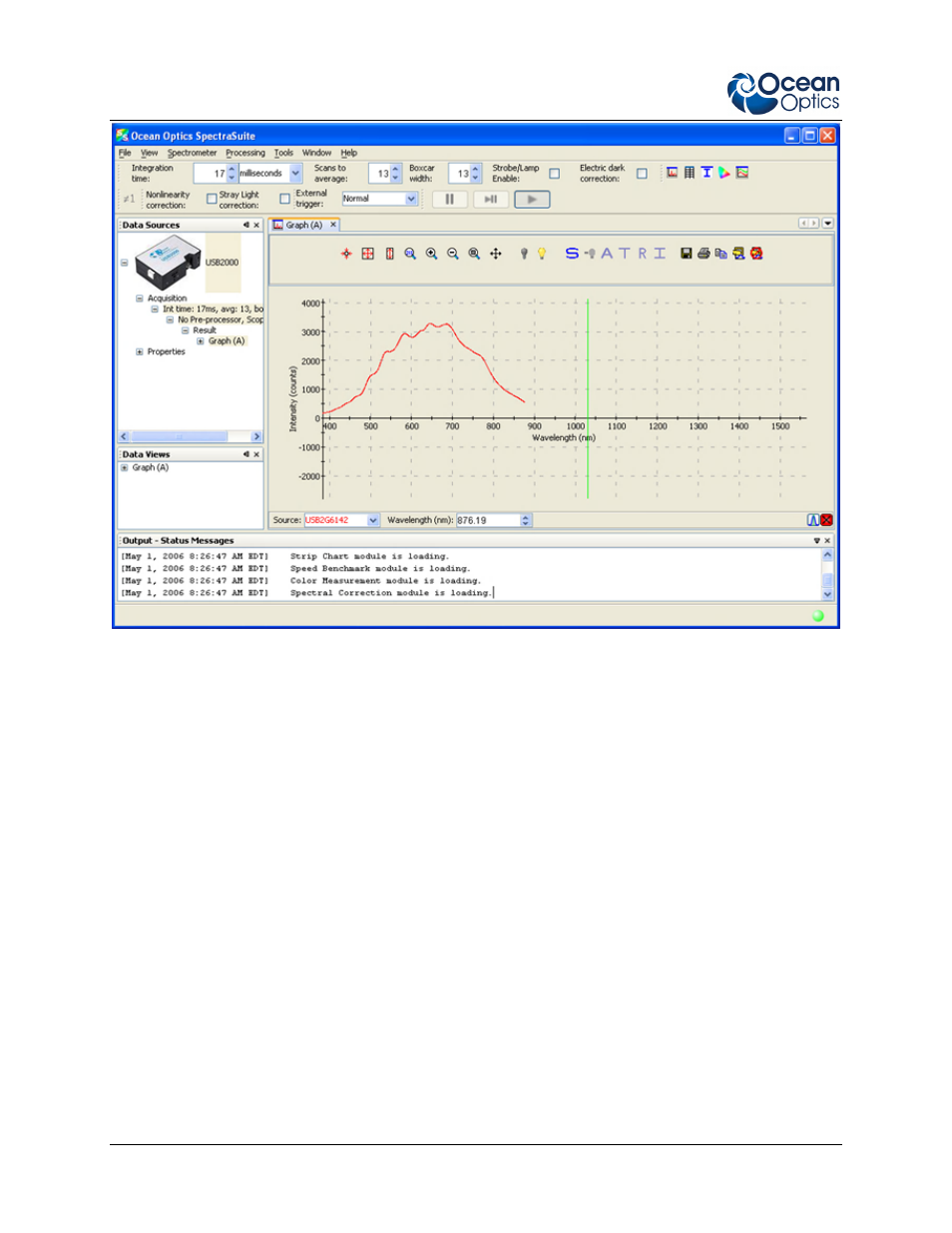Viewport: 952px width, 1233px height.
Task: Collapse the Acquisition tree node
Action: click(x=140, y=299)
